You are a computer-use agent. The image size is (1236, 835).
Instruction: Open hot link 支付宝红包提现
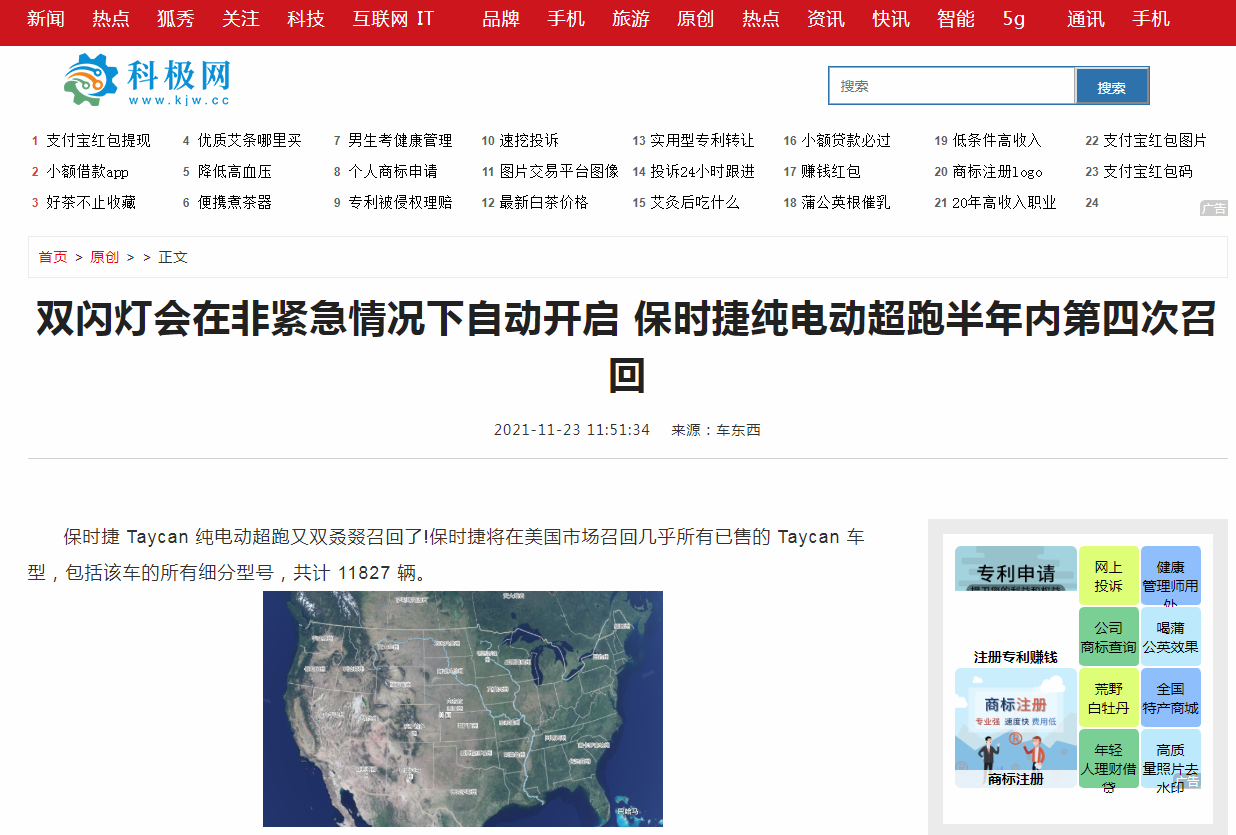(x=98, y=141)
